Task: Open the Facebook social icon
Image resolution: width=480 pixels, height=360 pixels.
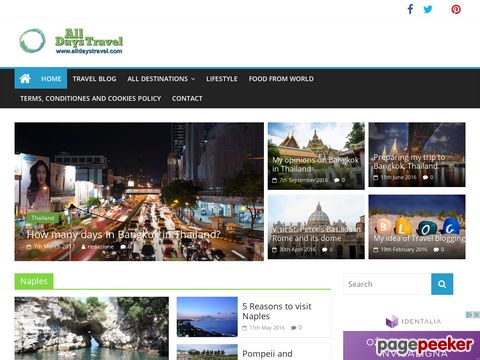Action: coord(410,9)
